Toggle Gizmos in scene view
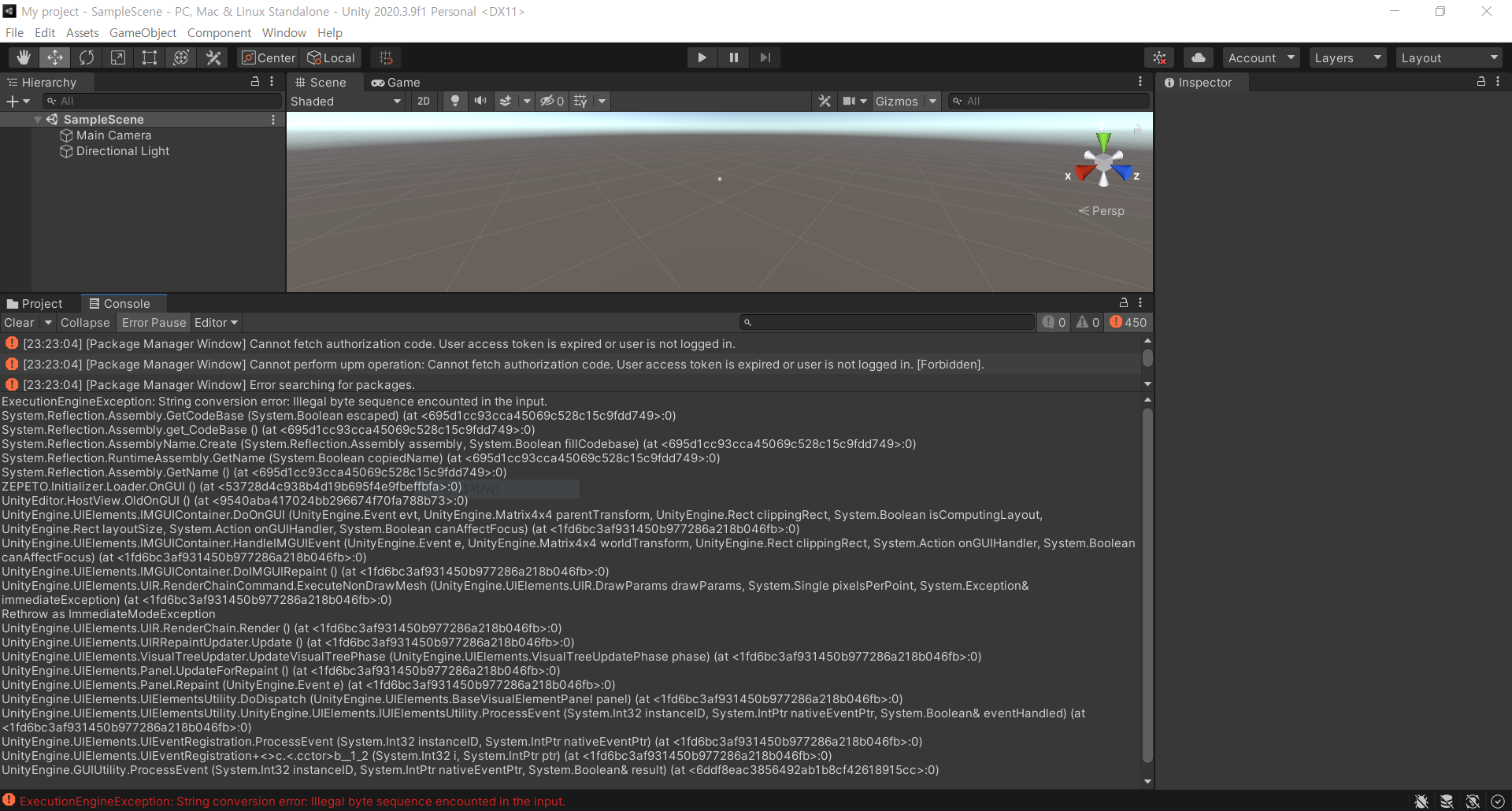This screenshot has width=1512, height=811. pyautogui.click(x=897, y=101)
